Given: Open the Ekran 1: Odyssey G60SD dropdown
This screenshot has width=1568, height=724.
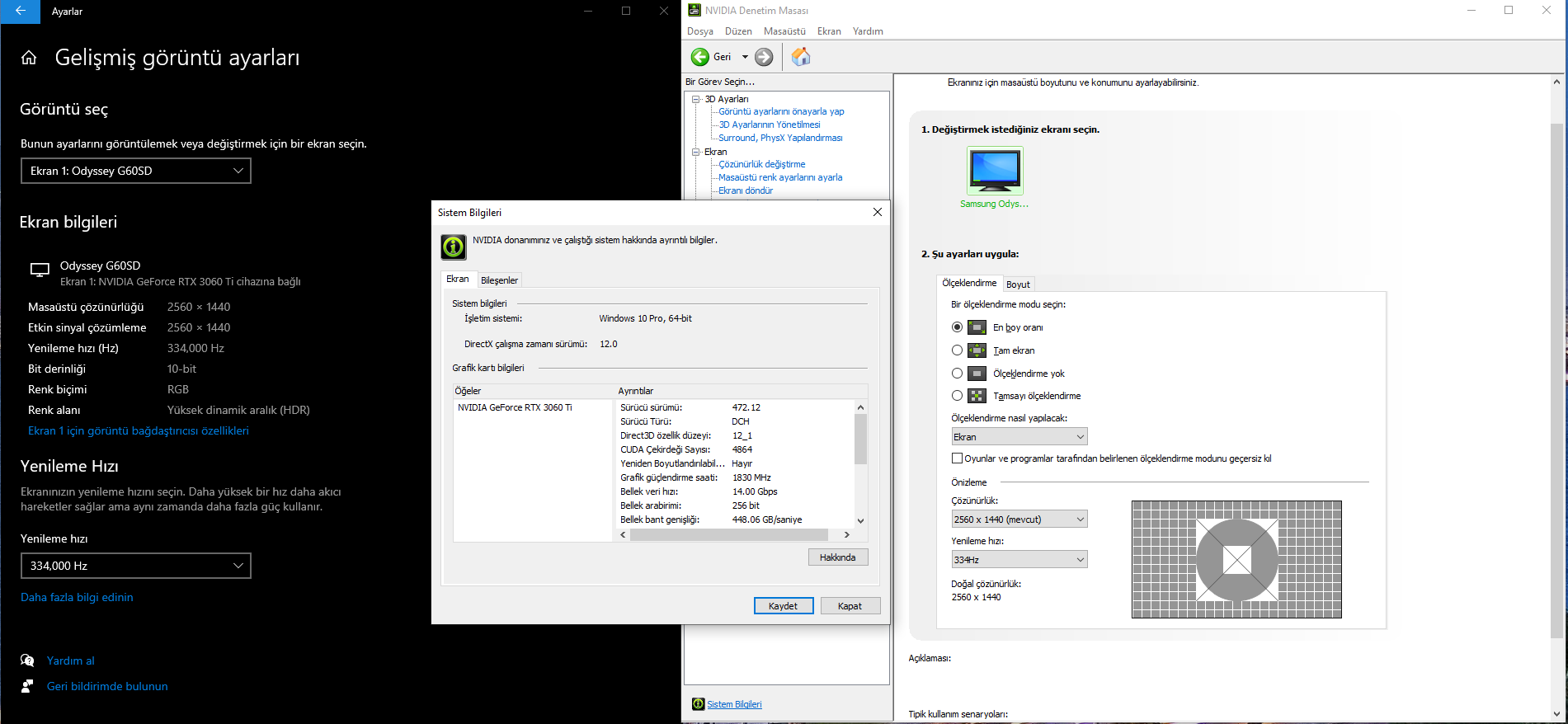Looking at the screenshot, I should tap(135, 171).
